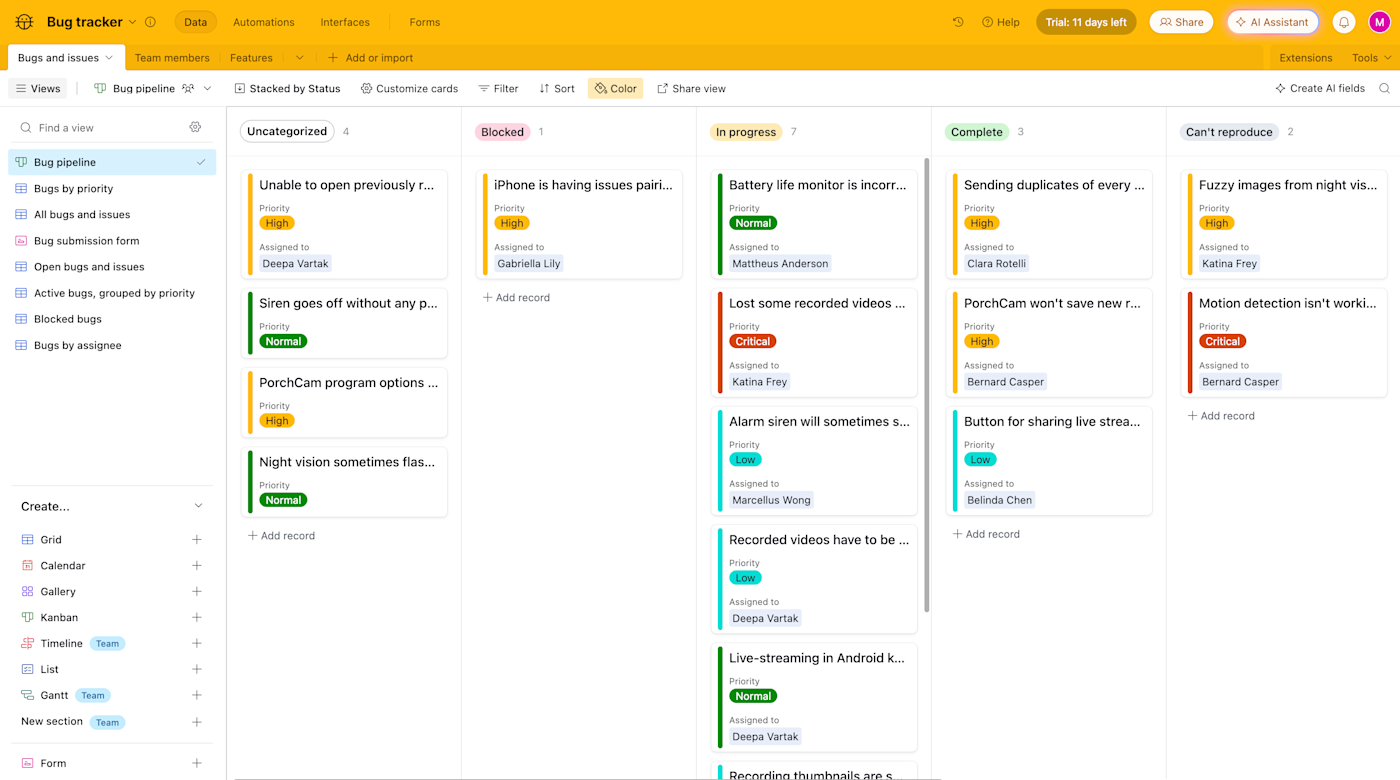Click the Bug tracker bug logo icon

point(25,22)
